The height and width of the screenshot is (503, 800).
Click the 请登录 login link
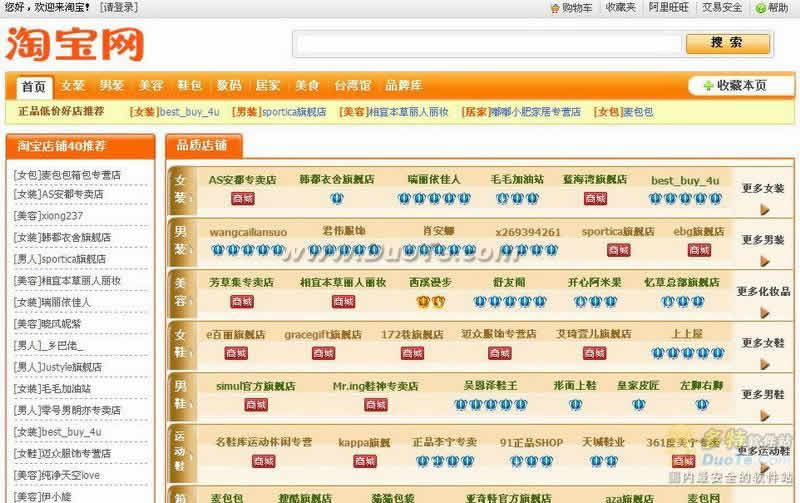click(119, 8)
